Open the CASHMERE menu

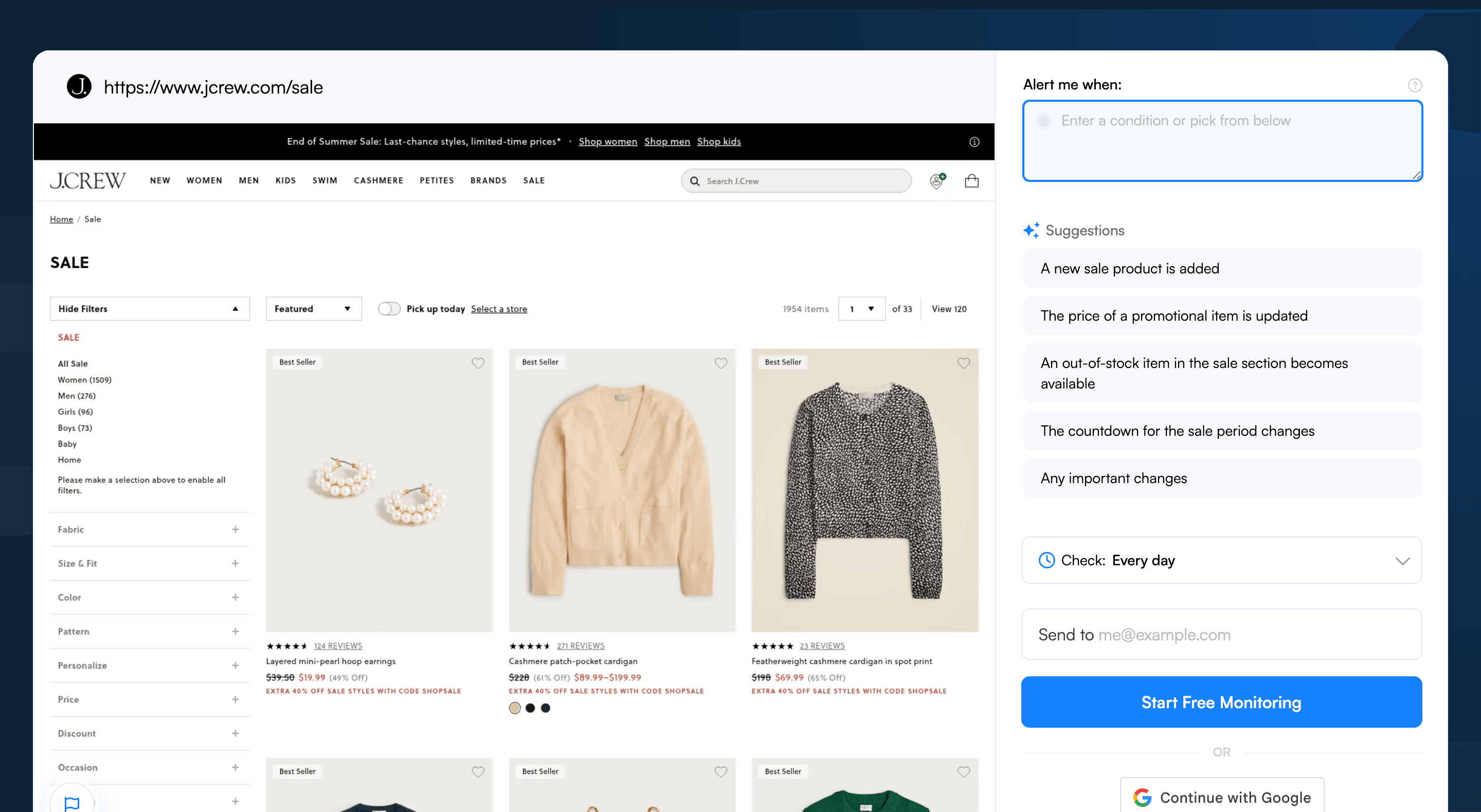click(x=378, y=180)
